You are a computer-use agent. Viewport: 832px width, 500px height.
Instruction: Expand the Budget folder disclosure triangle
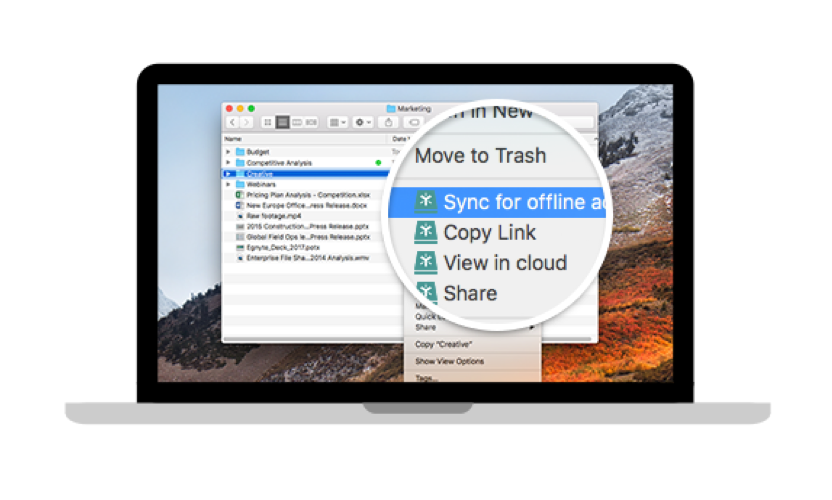pos(228,152)
